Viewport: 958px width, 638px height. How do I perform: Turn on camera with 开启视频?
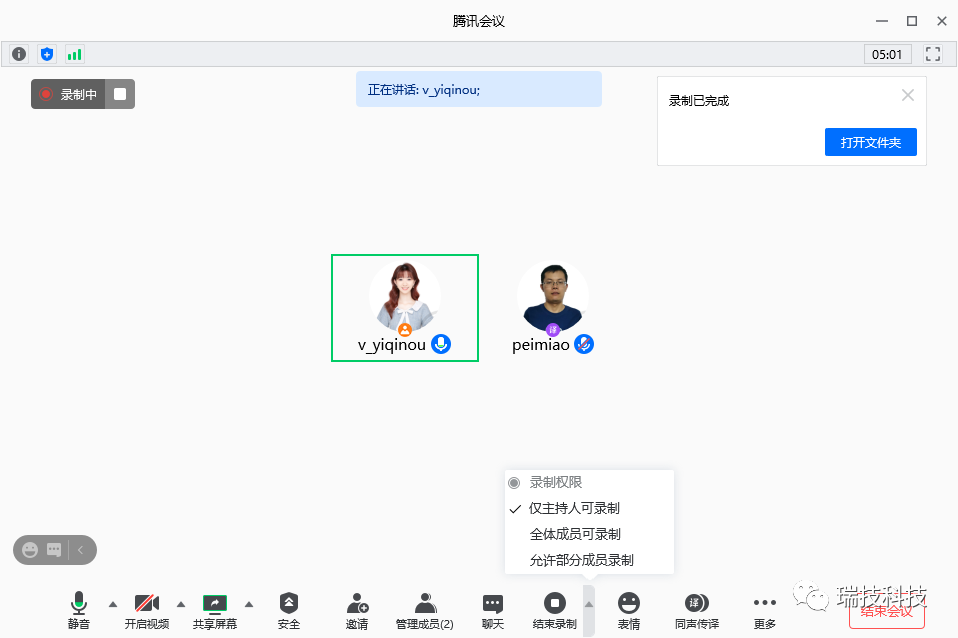coord(147,610)
